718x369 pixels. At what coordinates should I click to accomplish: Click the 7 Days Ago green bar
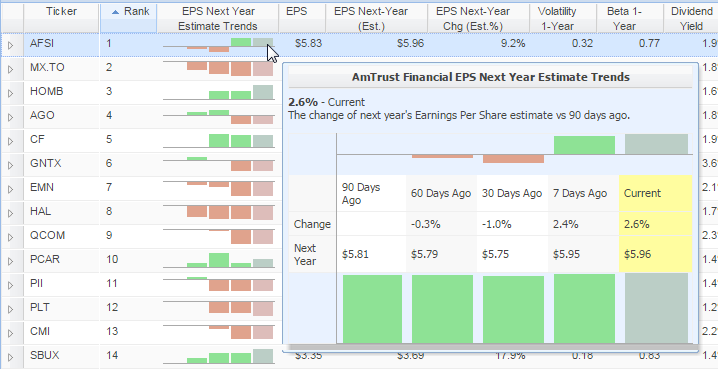(x=584, y=145)
